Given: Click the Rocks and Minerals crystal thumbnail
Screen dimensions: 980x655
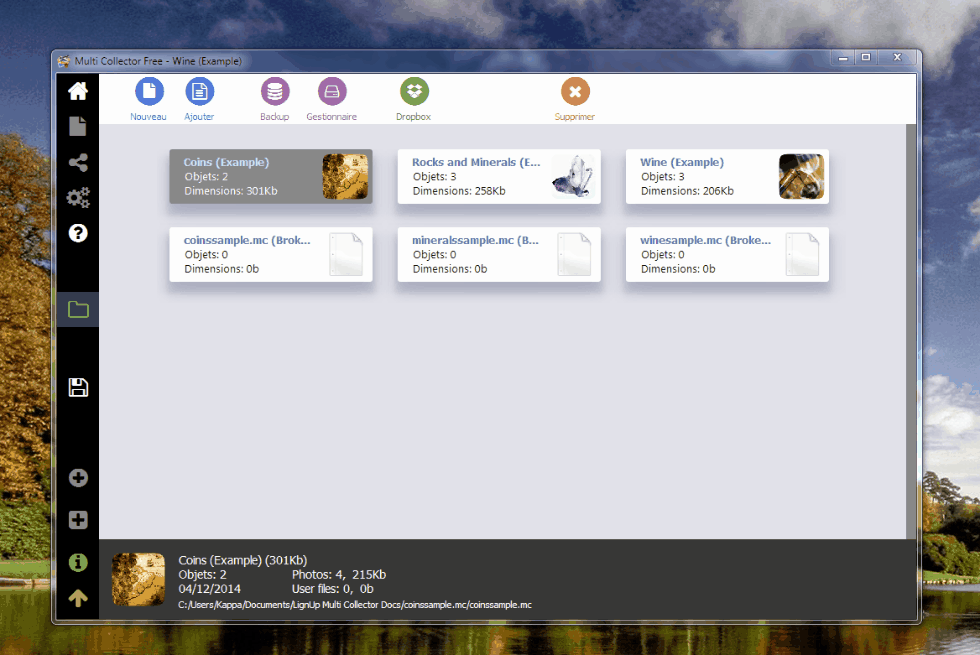Looking at the screenshot, I should (x=573, y=177).
